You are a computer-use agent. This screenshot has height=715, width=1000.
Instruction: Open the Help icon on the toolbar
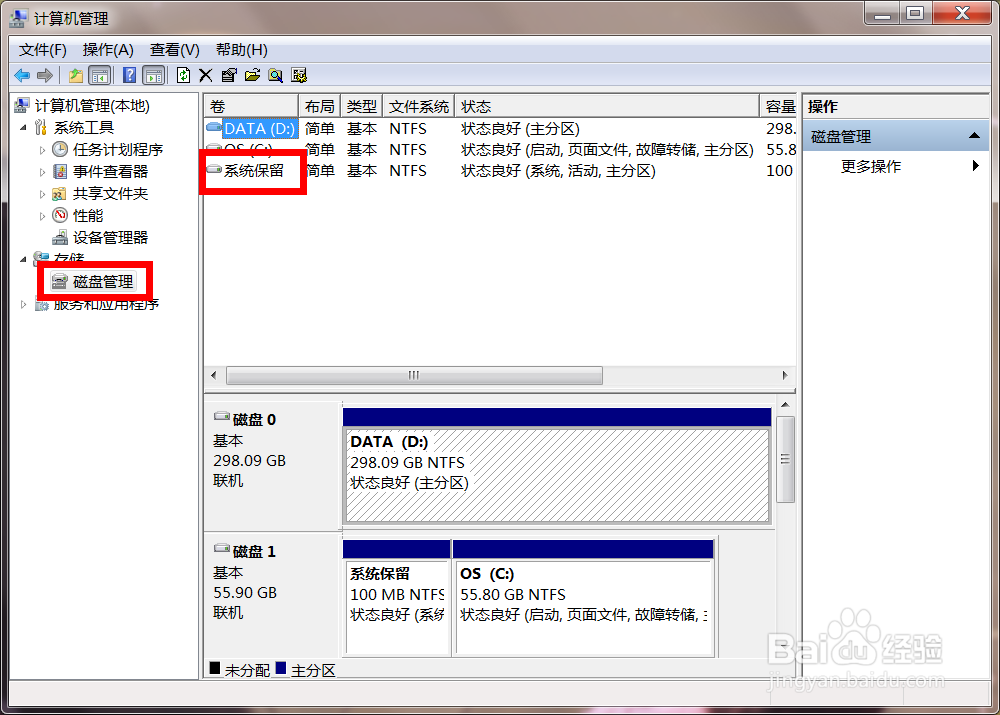128,75
